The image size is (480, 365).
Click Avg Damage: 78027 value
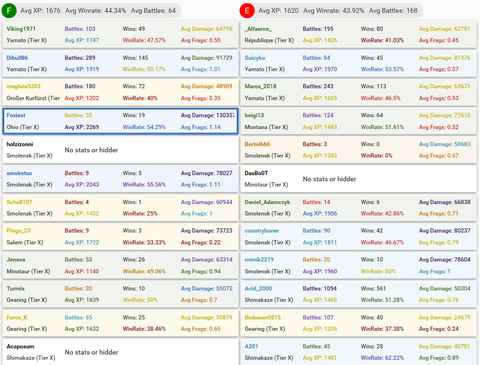pos(207,173)
